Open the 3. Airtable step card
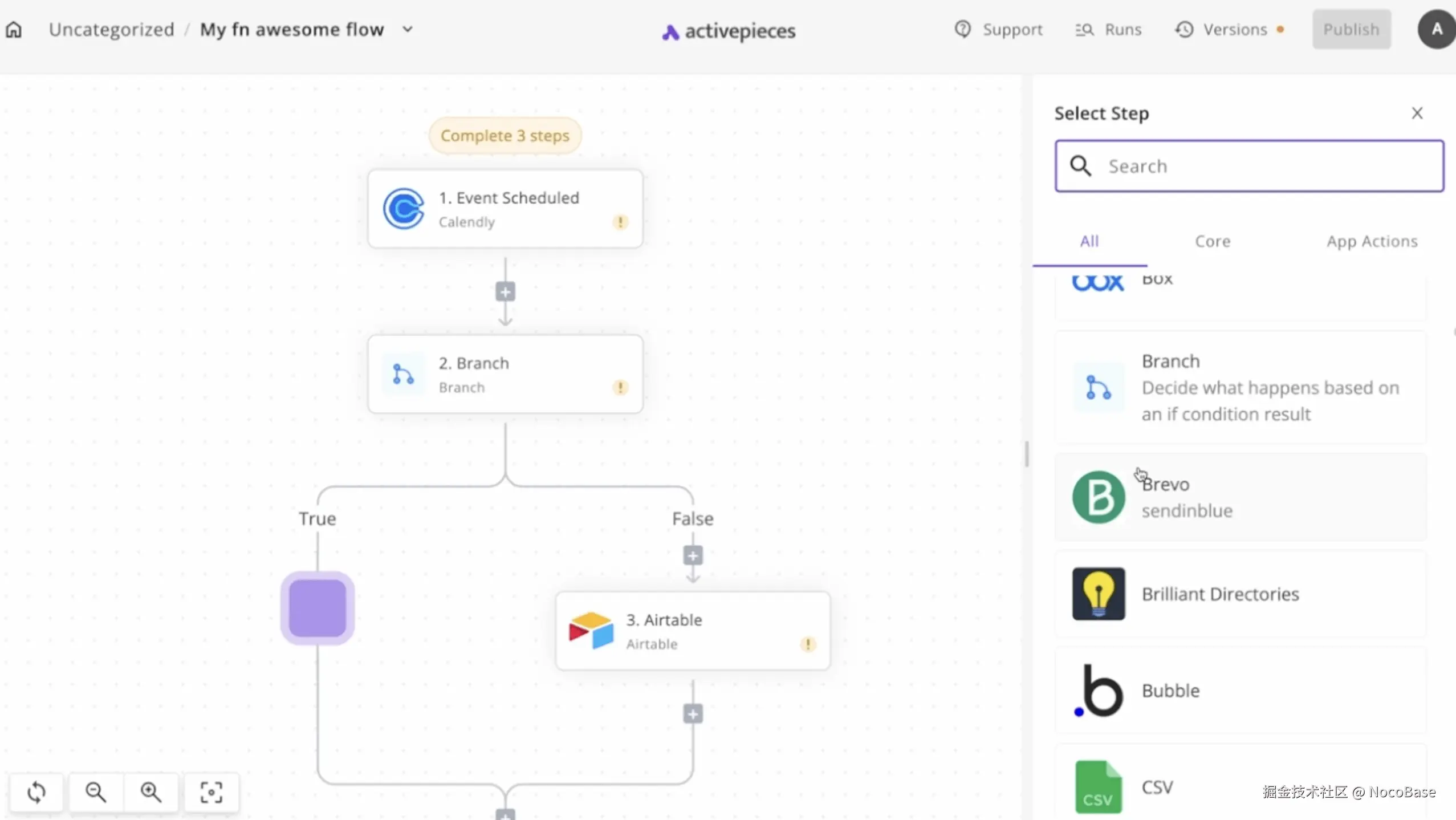This screenshot has width=1456, height=820. point(693,631)
